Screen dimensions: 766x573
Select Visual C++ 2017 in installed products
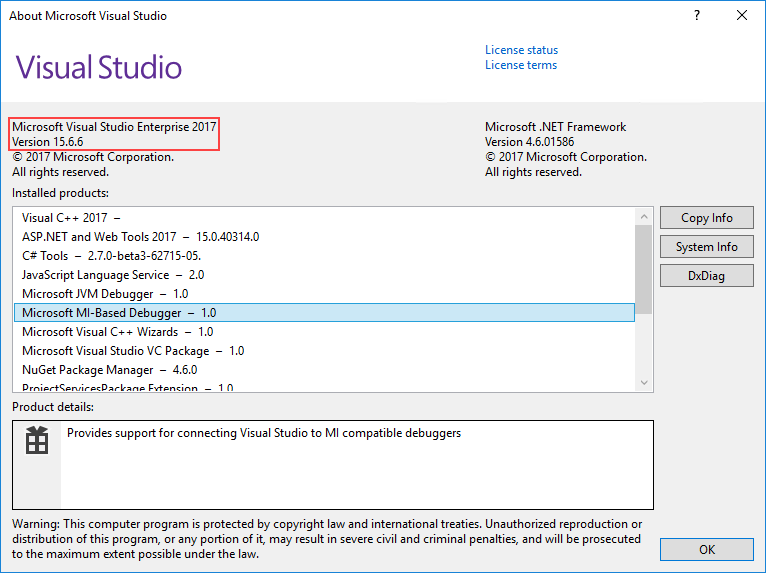324,218
